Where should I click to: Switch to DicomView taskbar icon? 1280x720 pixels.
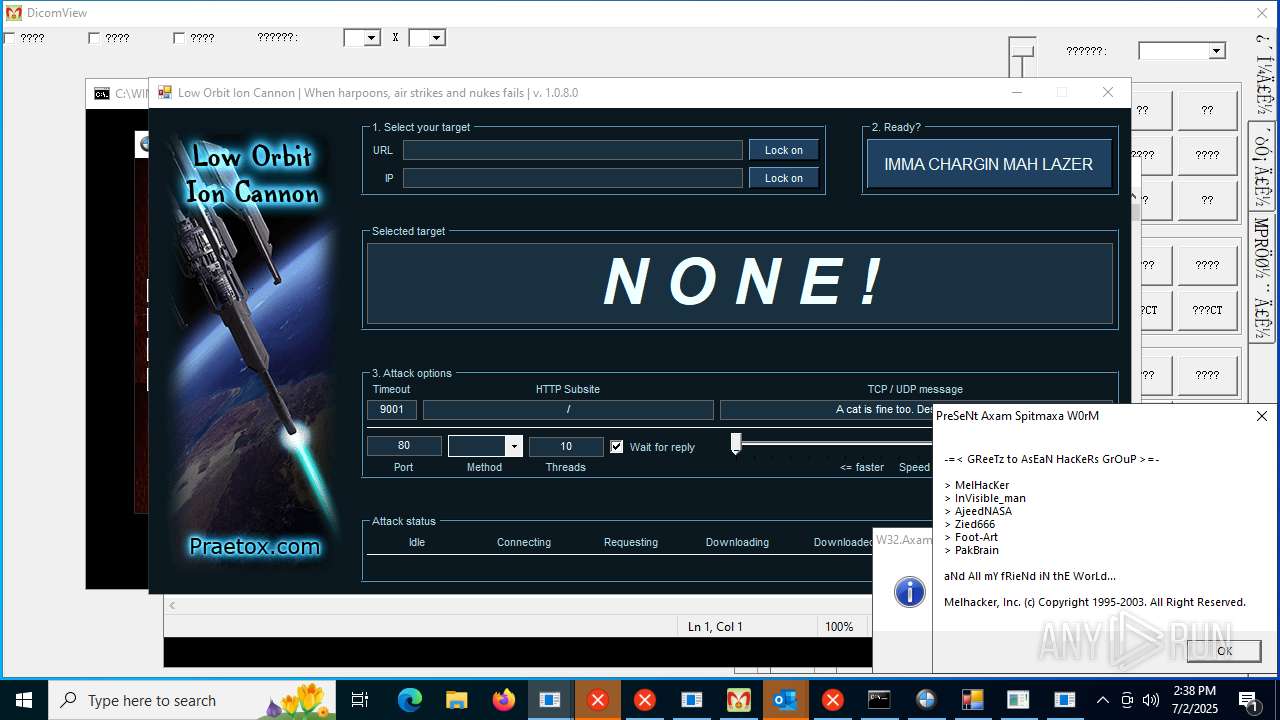click(x=738, y=700)
